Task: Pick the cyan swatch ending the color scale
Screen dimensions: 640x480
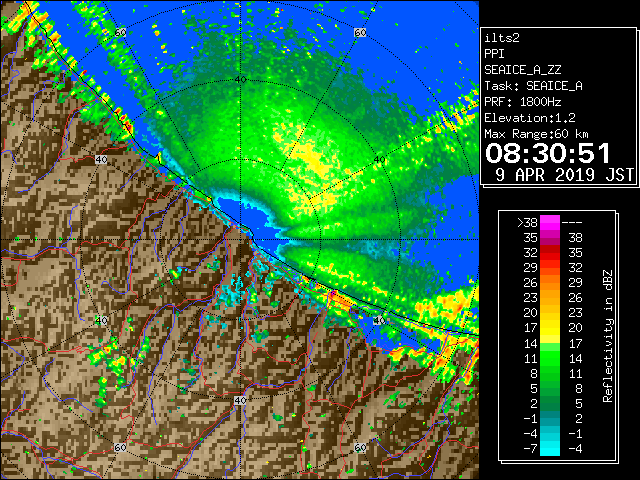Action: [x=550, y=449]
